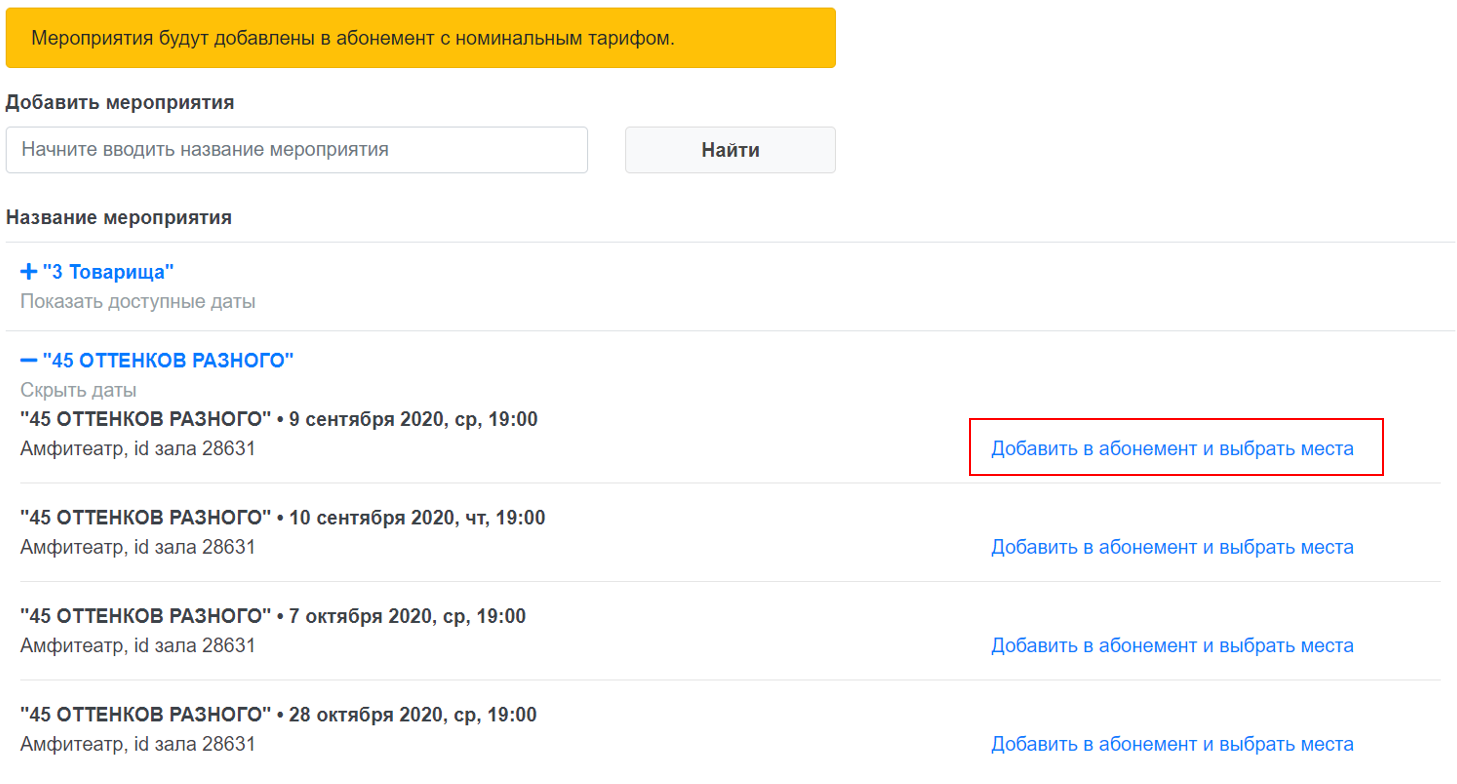Select the 10 сентября 2020 event title
The height and width of the screenshot is (784, 1457).
pos(283,518)
